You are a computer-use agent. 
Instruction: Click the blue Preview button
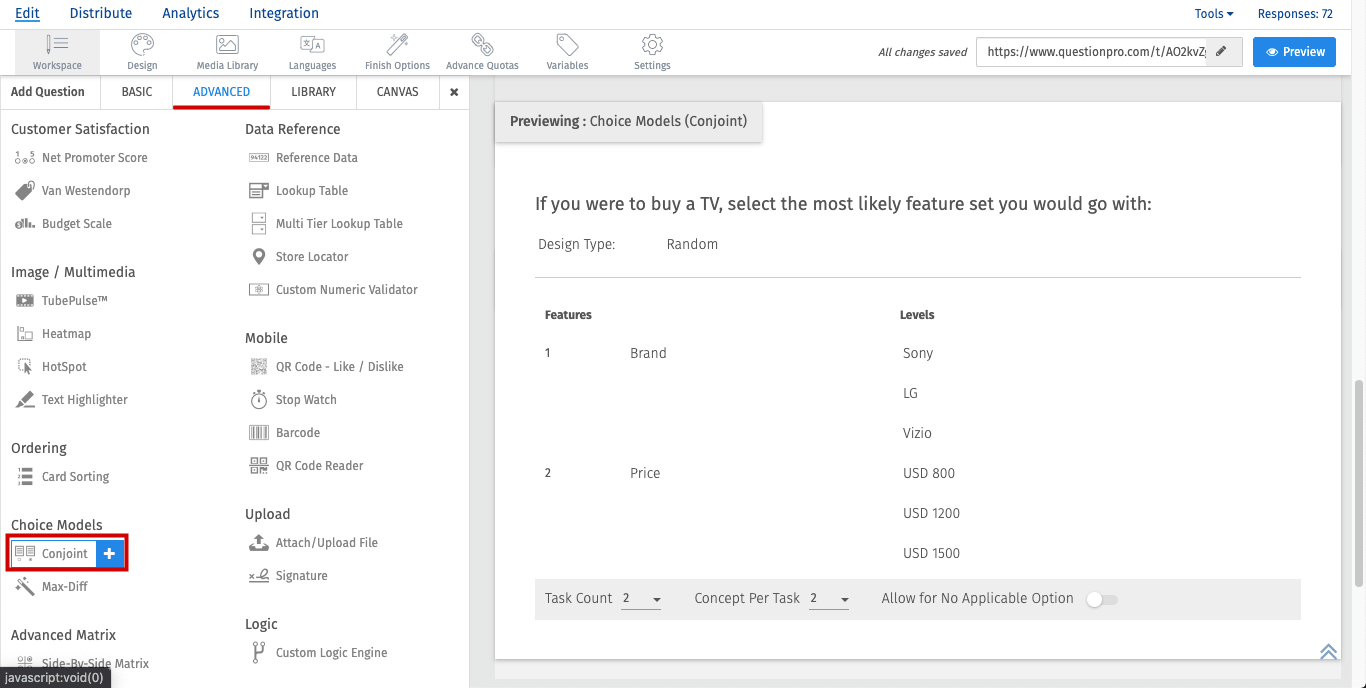[x=1294, y=52]
